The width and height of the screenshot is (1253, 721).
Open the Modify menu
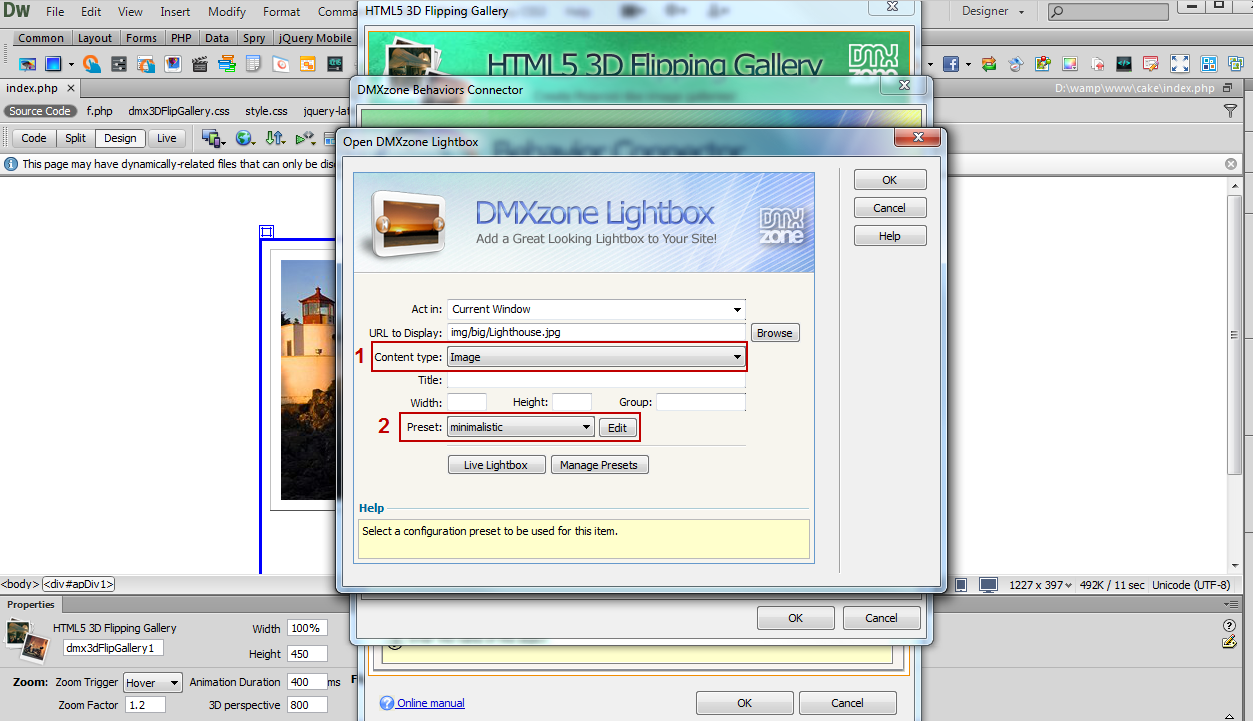pyautogui.click(x=227, y=12)
